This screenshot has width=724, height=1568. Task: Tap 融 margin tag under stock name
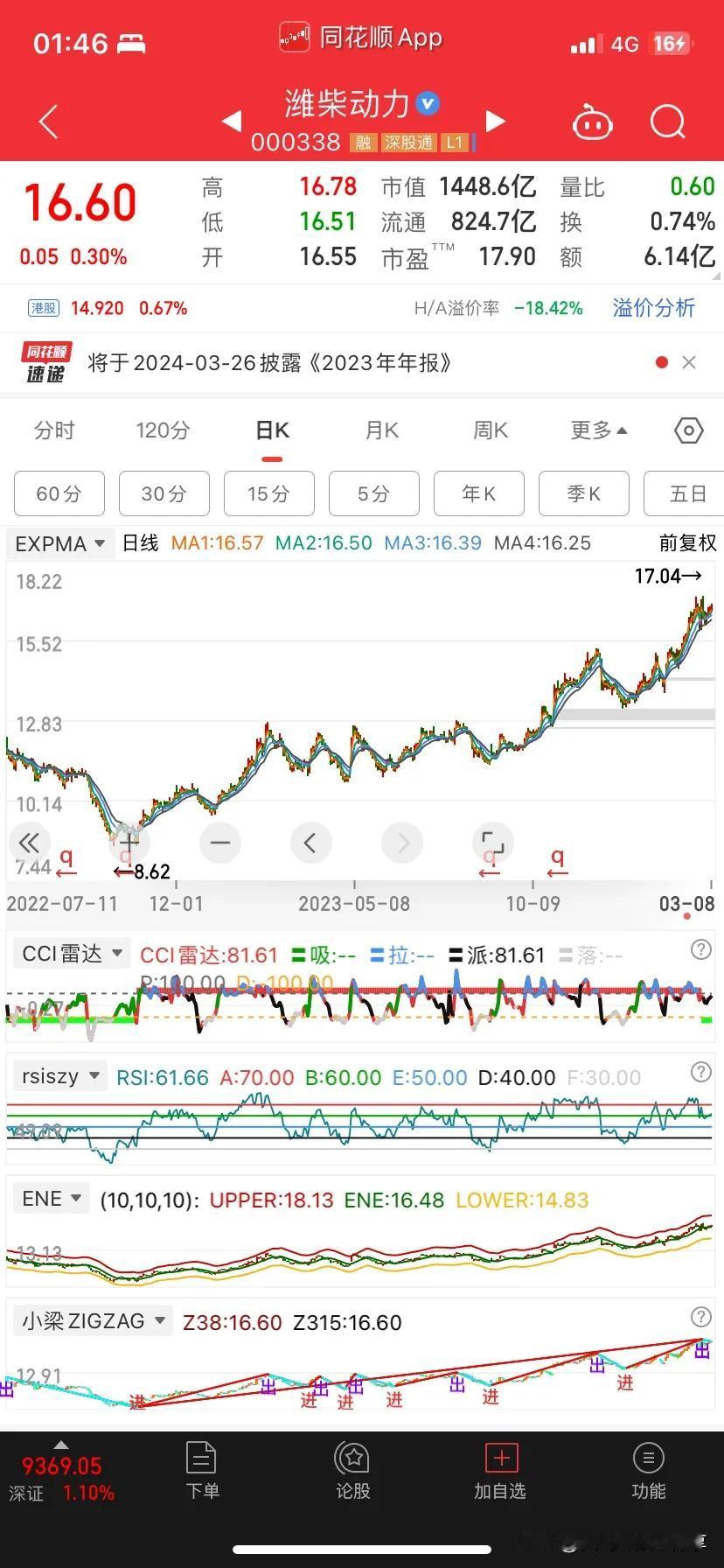coord(363,143)
